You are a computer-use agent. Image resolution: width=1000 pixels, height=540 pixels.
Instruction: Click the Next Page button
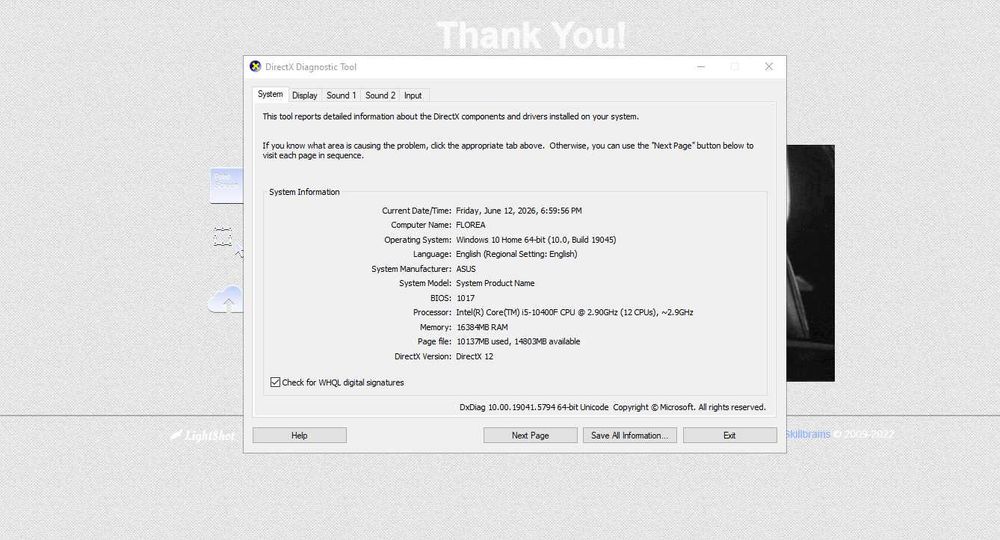tap(530, 435)
